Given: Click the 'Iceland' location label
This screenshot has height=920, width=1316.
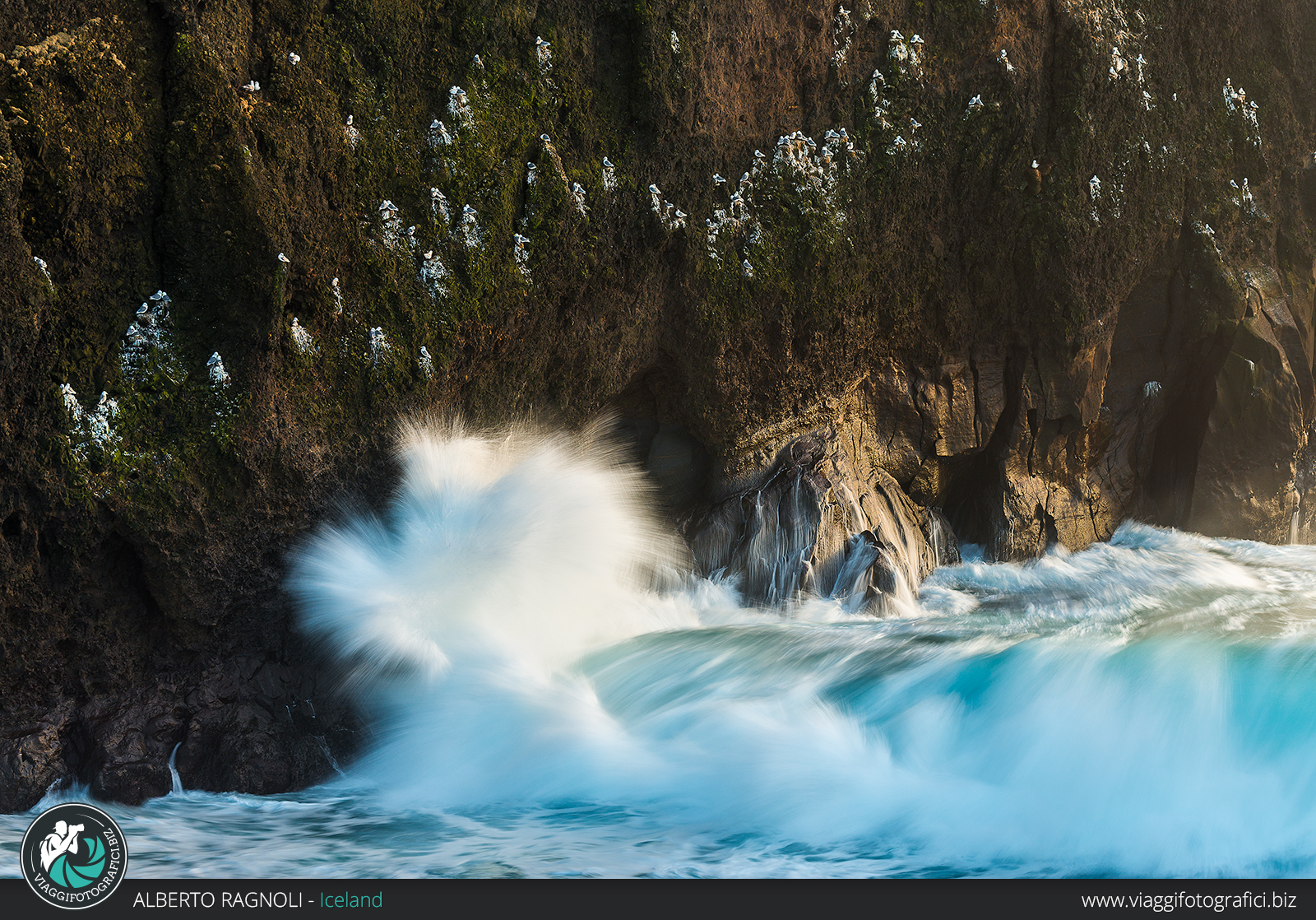Looking at the screenshot, I should (351, 900).
